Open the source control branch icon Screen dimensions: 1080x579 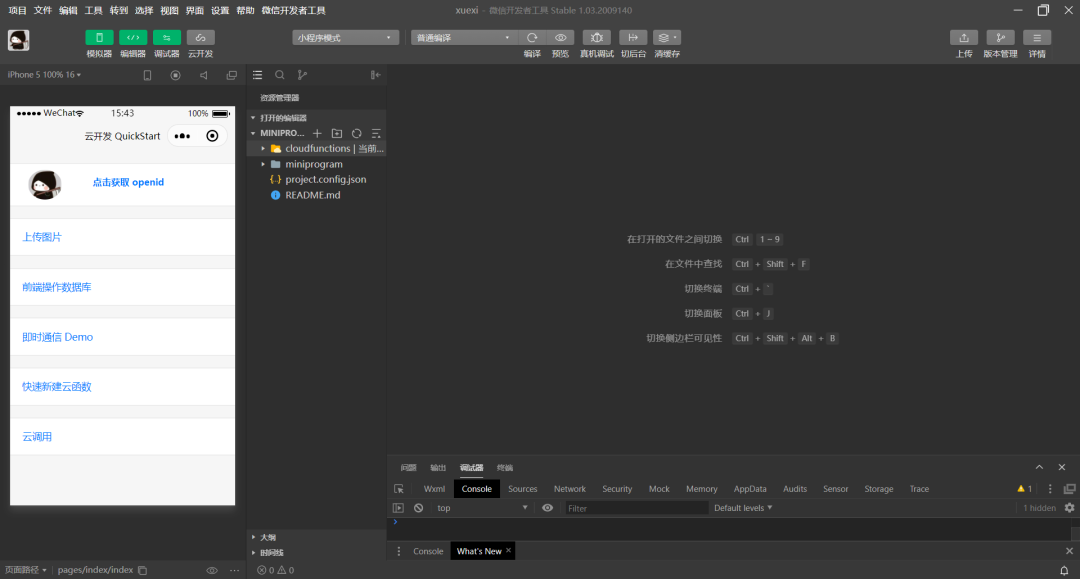pos(302,75)
